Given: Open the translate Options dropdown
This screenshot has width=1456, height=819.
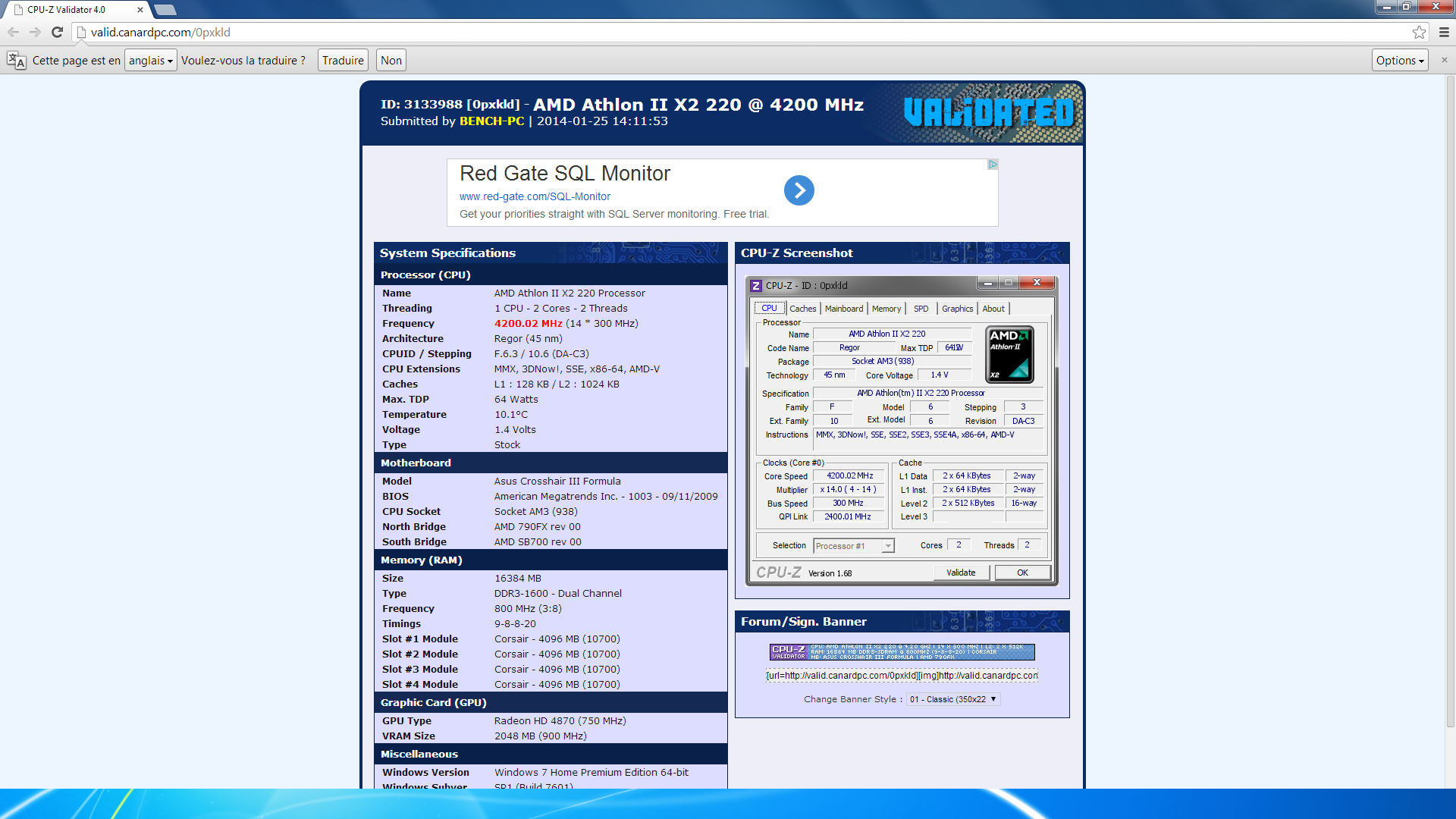Looking at the screenshot, I should pyautogui.click(x=1400, y=61).
